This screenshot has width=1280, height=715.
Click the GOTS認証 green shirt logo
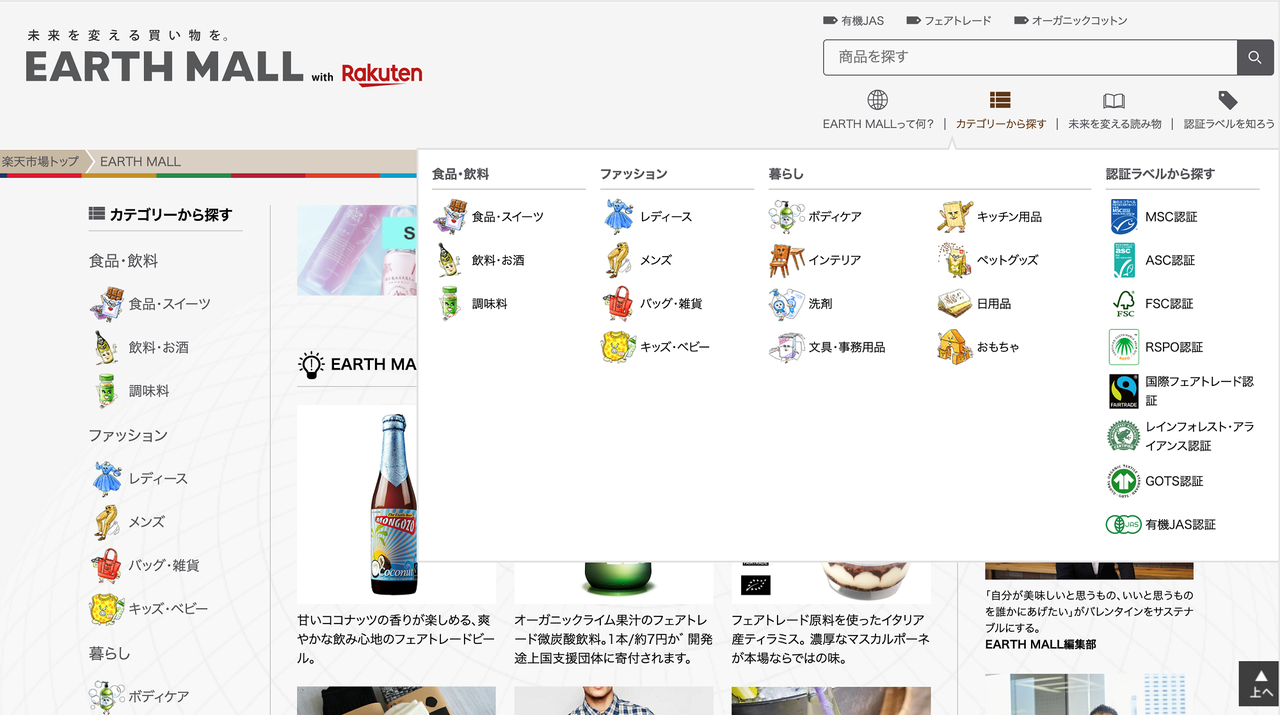point(1124,481)
